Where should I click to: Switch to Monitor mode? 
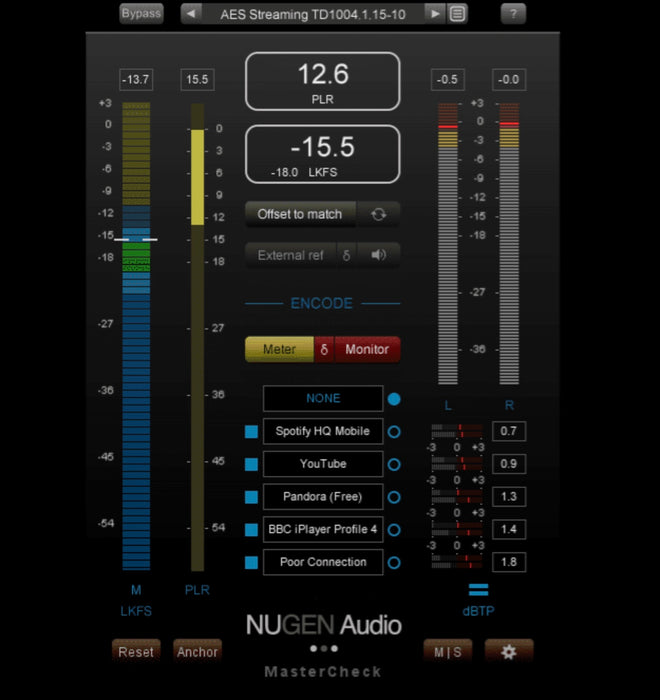click(367, 349)
